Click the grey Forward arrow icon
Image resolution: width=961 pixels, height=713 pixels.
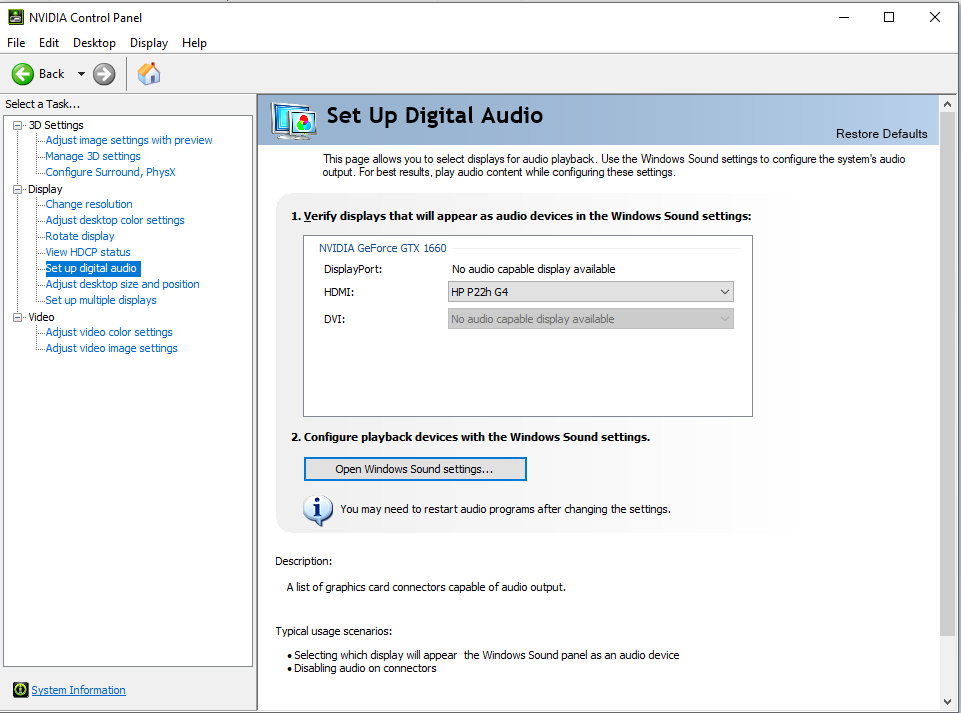[104, 74]
